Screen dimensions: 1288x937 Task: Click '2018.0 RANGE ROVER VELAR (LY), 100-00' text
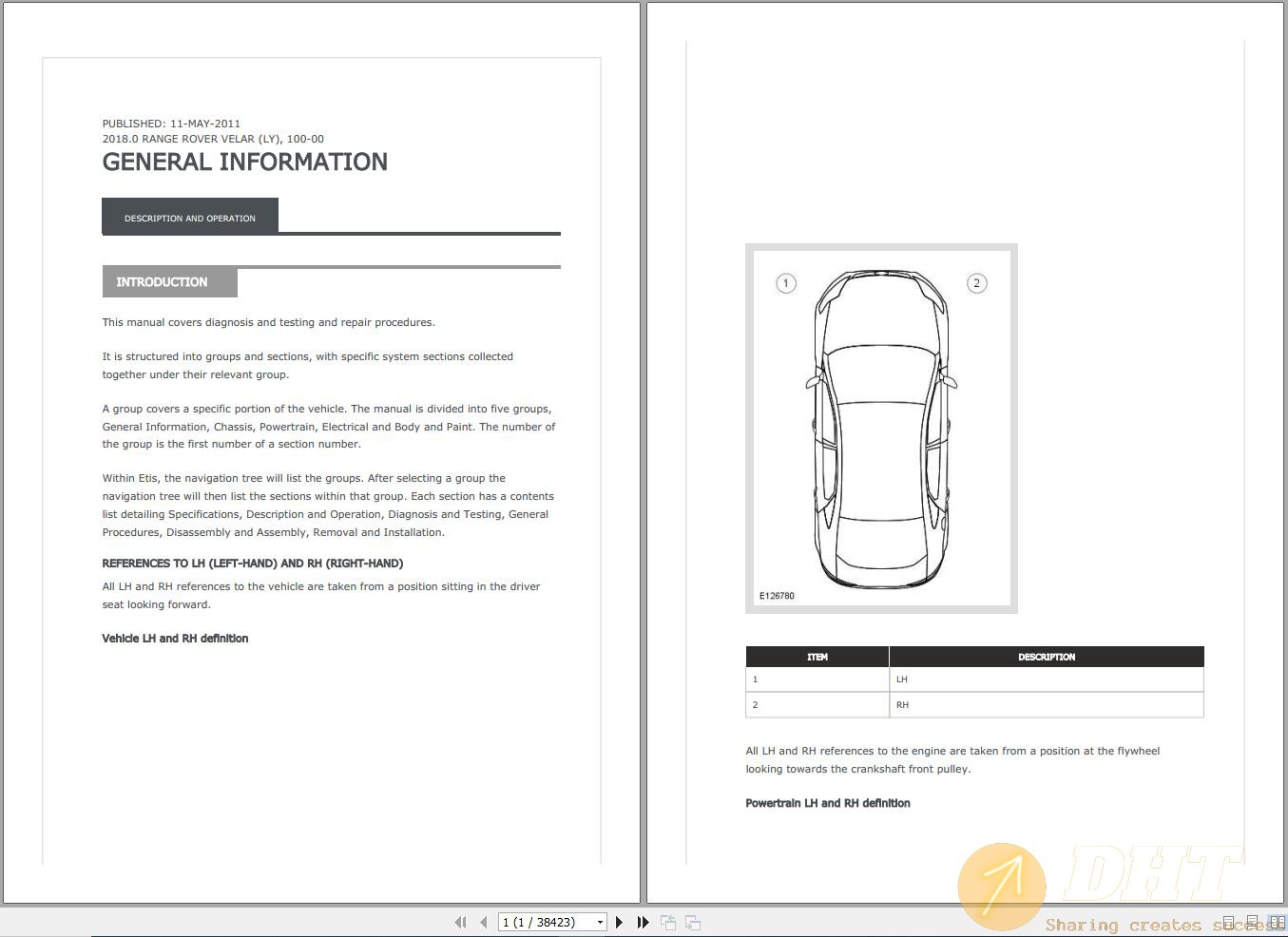(213, 139)
